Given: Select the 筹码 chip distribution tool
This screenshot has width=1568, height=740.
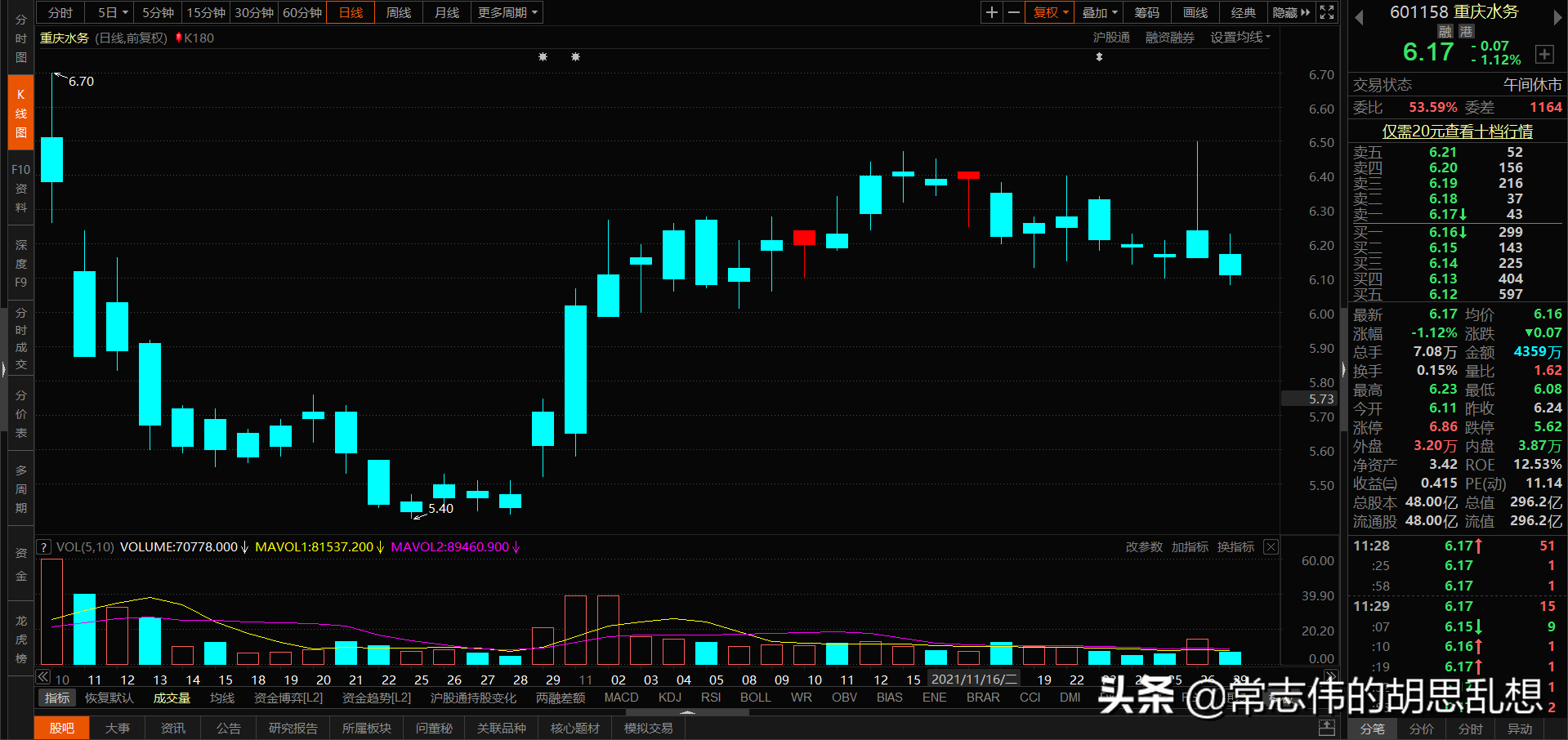Looking at the screenshot, I should tap(1146, 12).
